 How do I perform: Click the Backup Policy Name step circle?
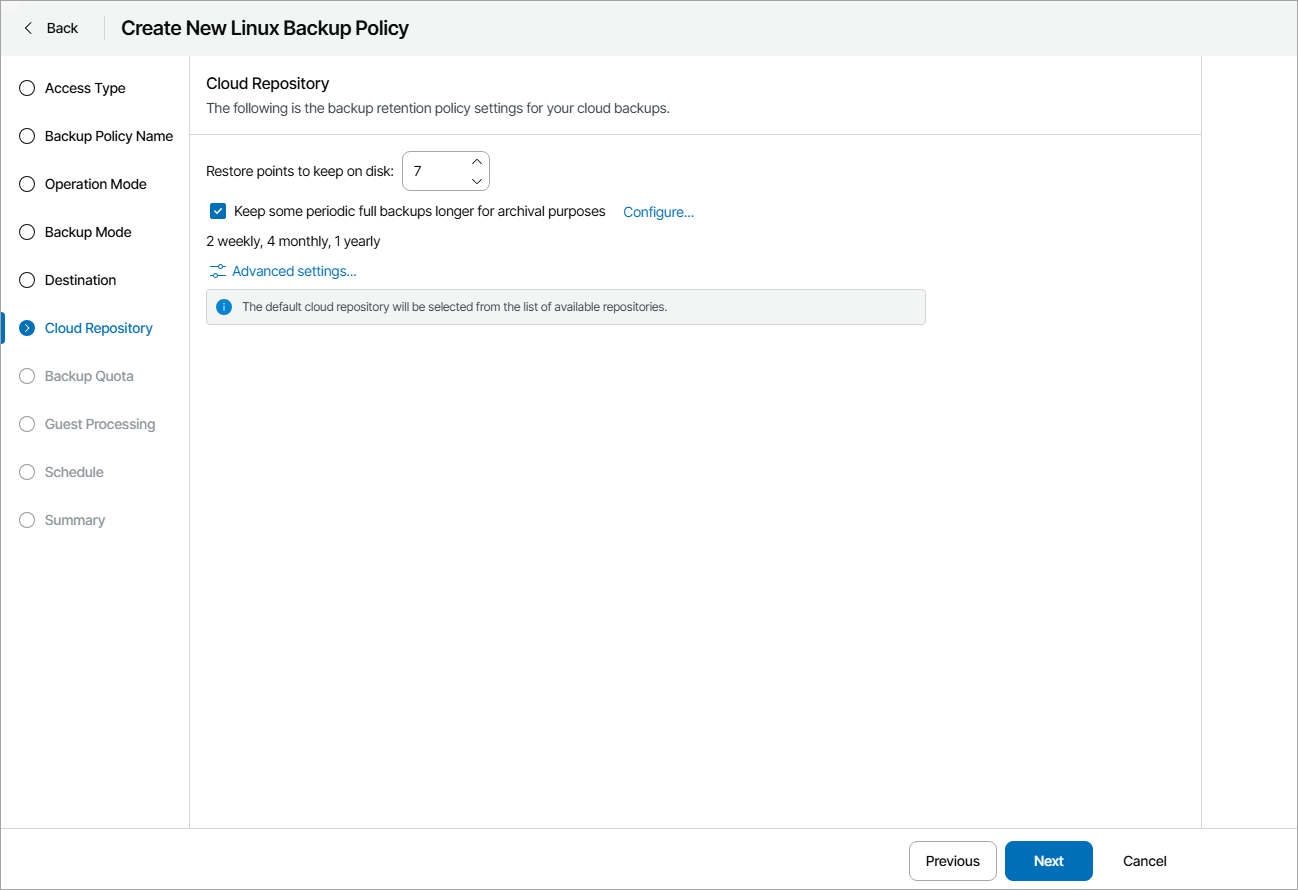27,136
